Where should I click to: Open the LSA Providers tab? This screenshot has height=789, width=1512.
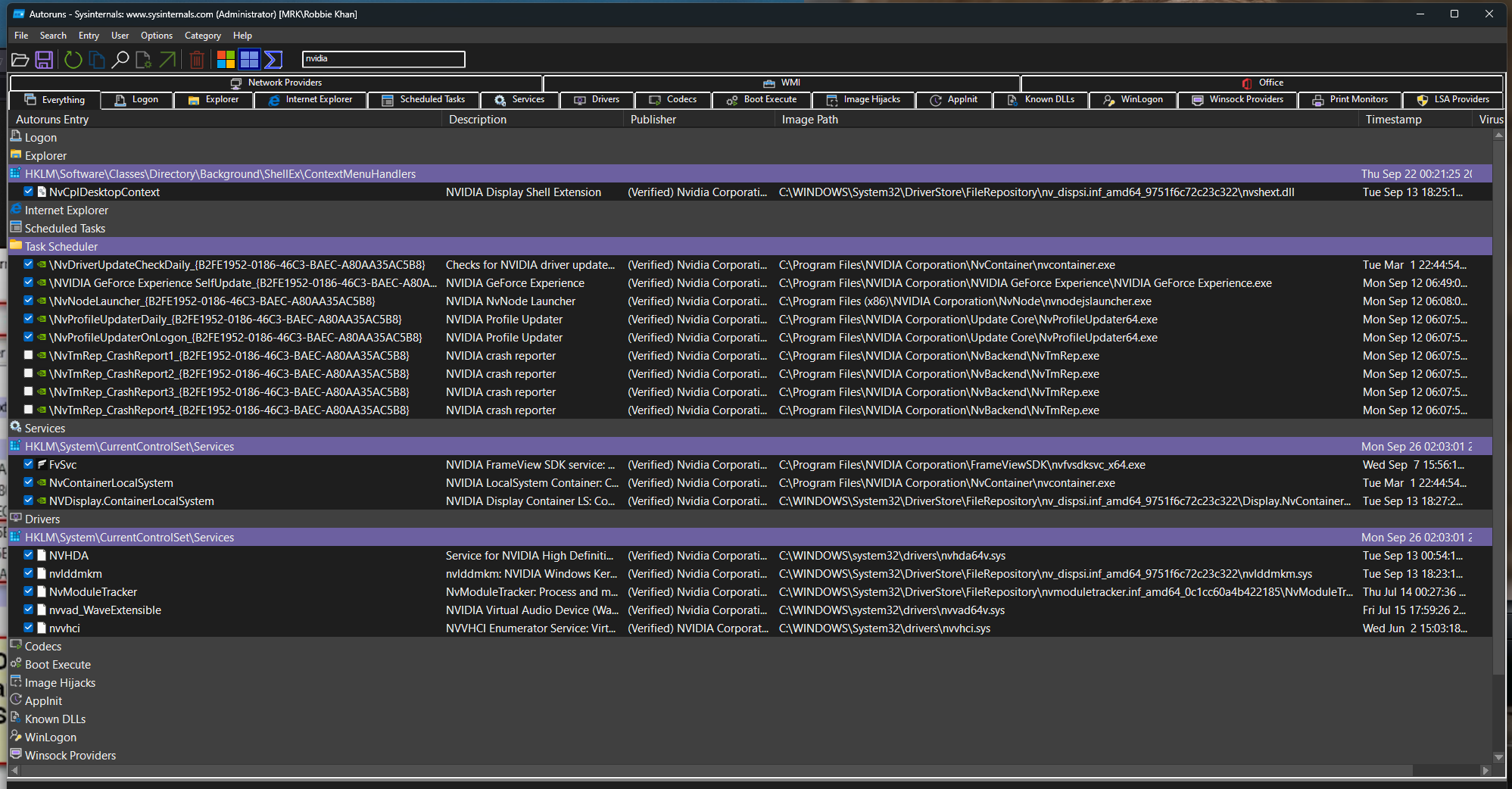click(1453, 100)
